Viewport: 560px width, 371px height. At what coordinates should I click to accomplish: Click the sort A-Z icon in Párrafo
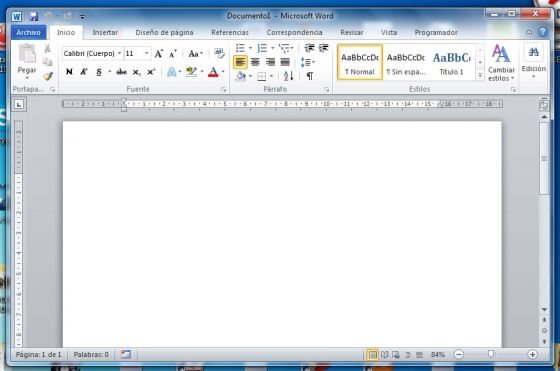(x=288, y=76)
